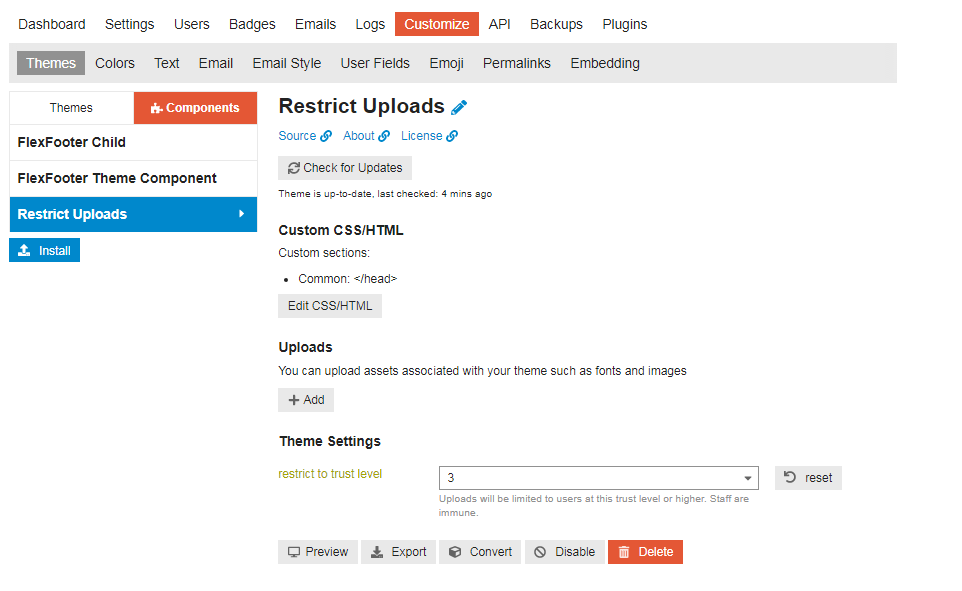962x591 pixels.
Task: Click the chain icon next to License
Action: click(x=452, y=136)
